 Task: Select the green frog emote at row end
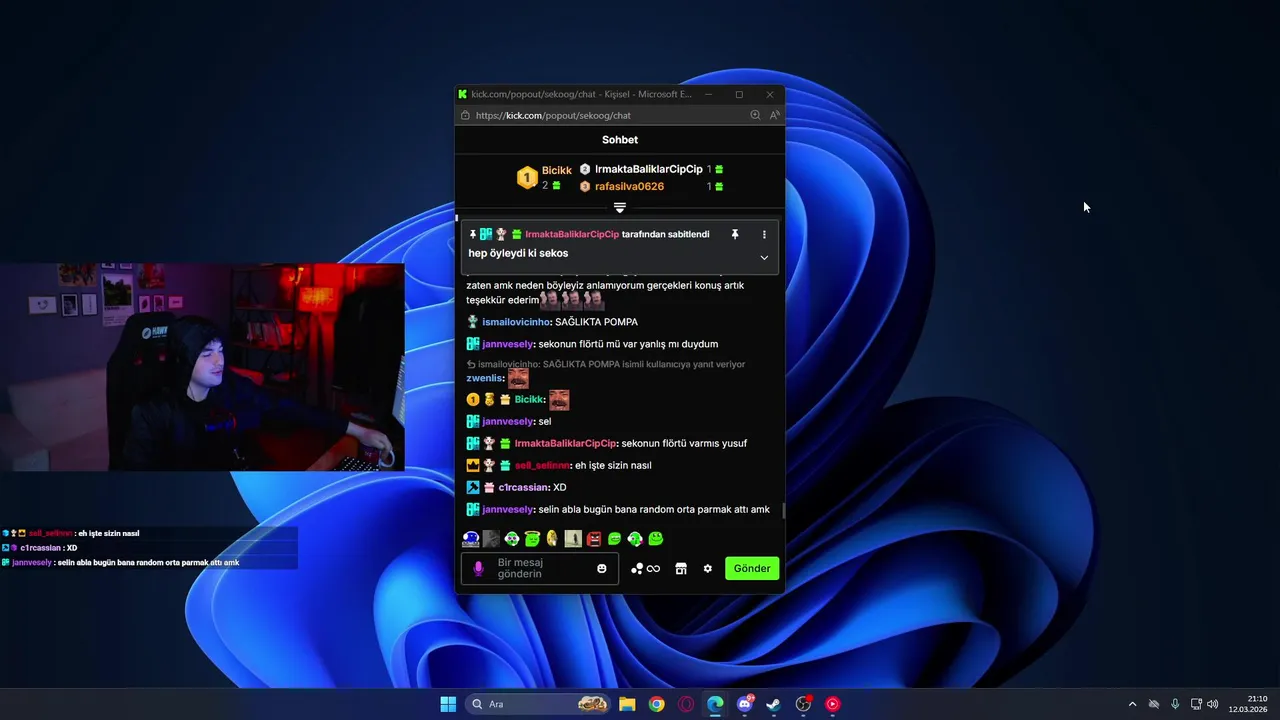tap(655, 538)
